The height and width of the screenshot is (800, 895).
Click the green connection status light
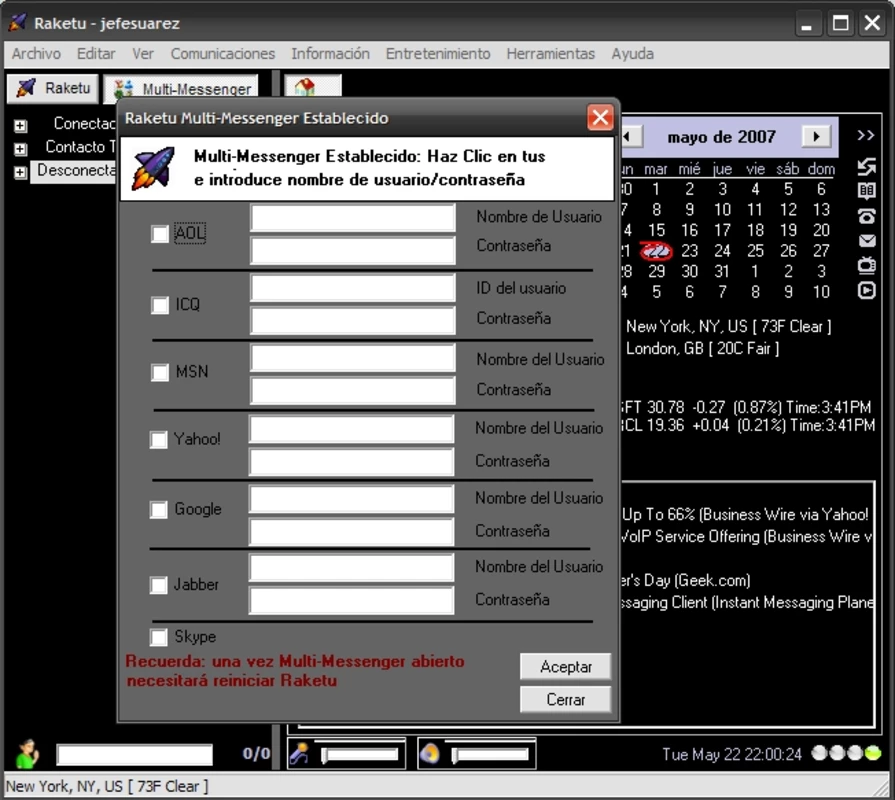coord(872,753)
